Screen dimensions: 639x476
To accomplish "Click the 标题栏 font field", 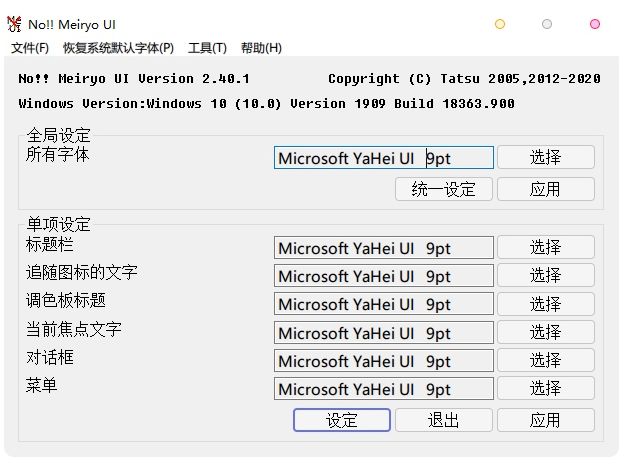I will coord(383,248).
